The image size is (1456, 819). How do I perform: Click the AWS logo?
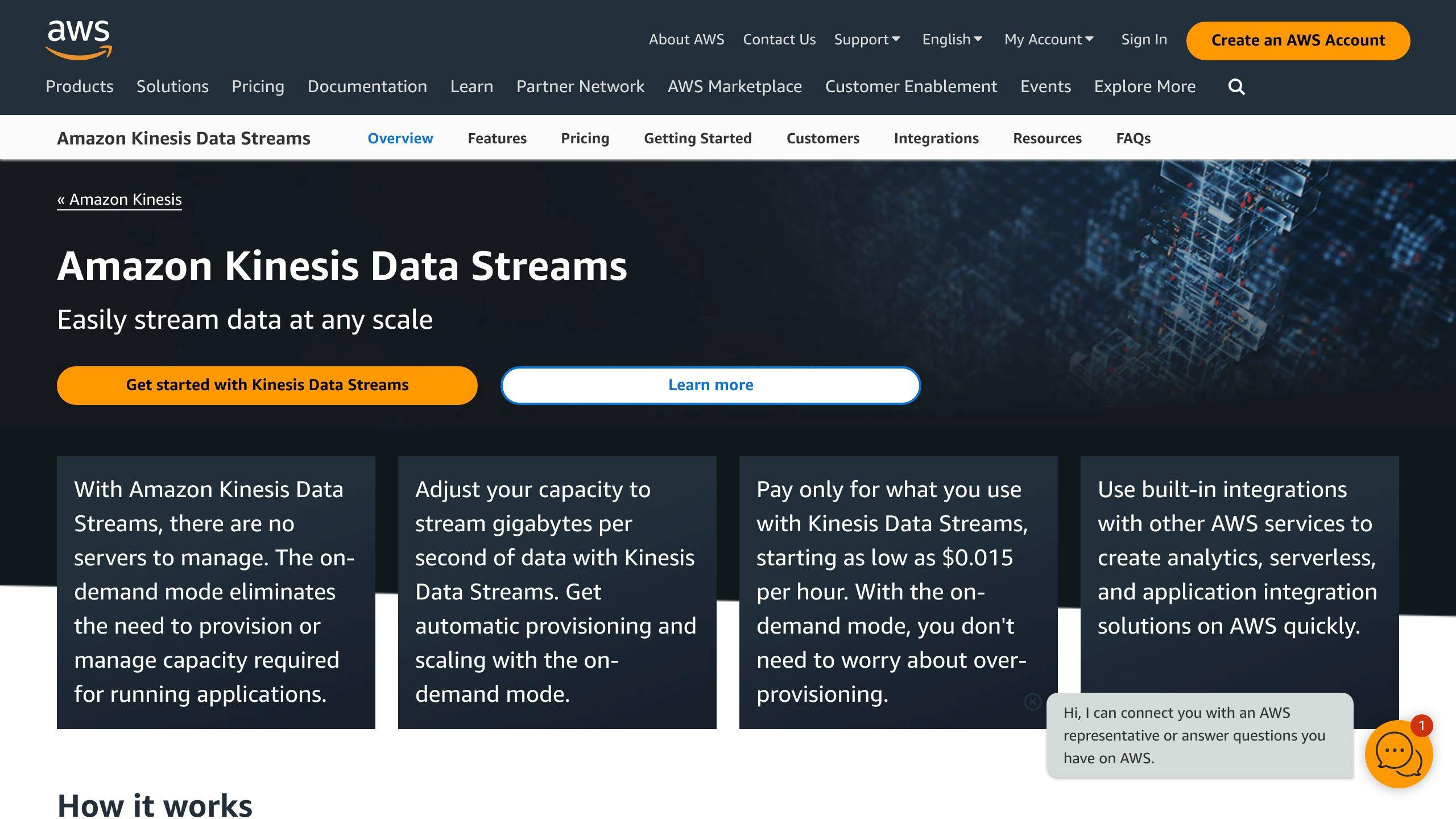pyautogui.click(x=78, y=39)
